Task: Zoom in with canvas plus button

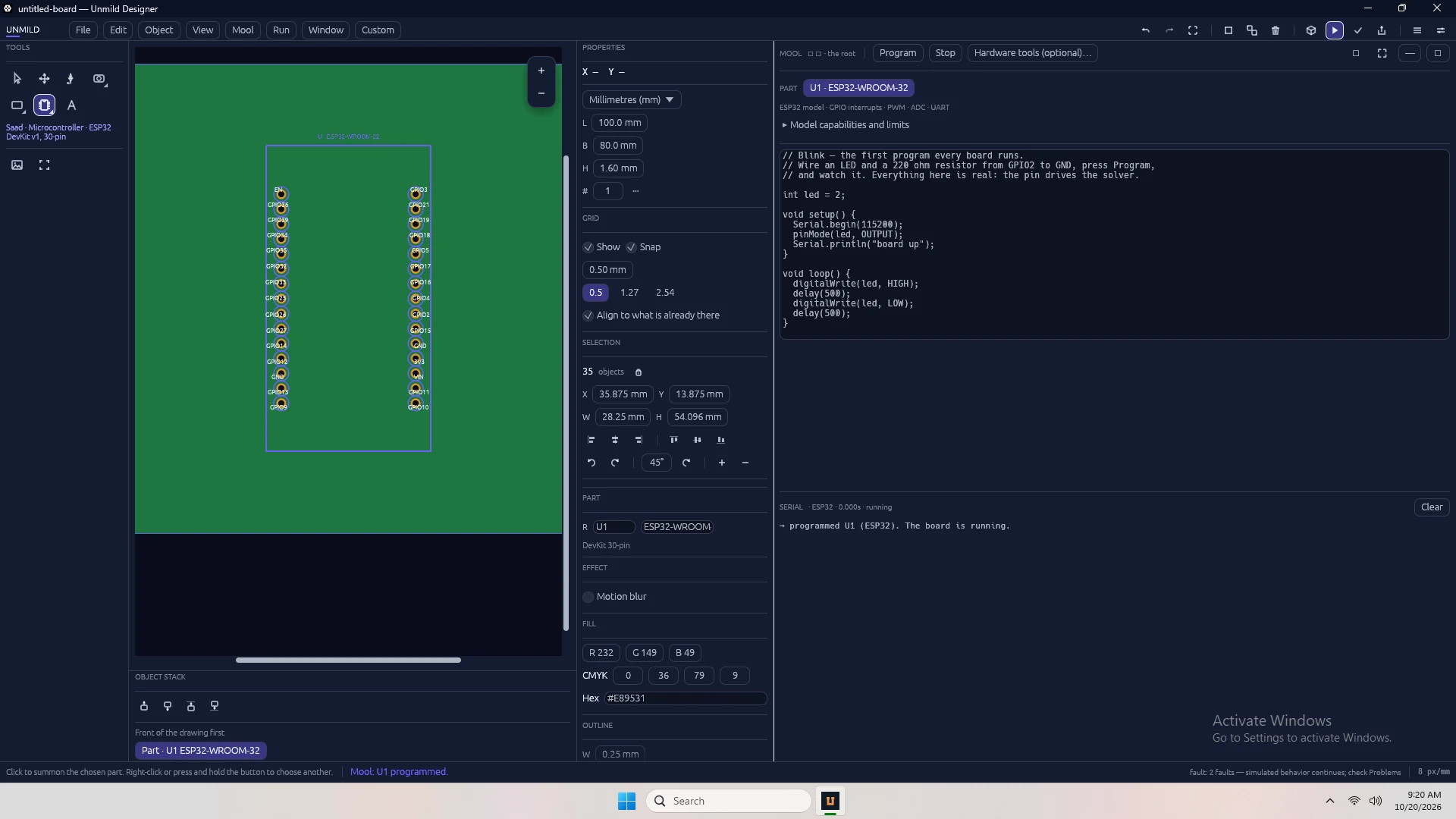Action: (541, 71)
